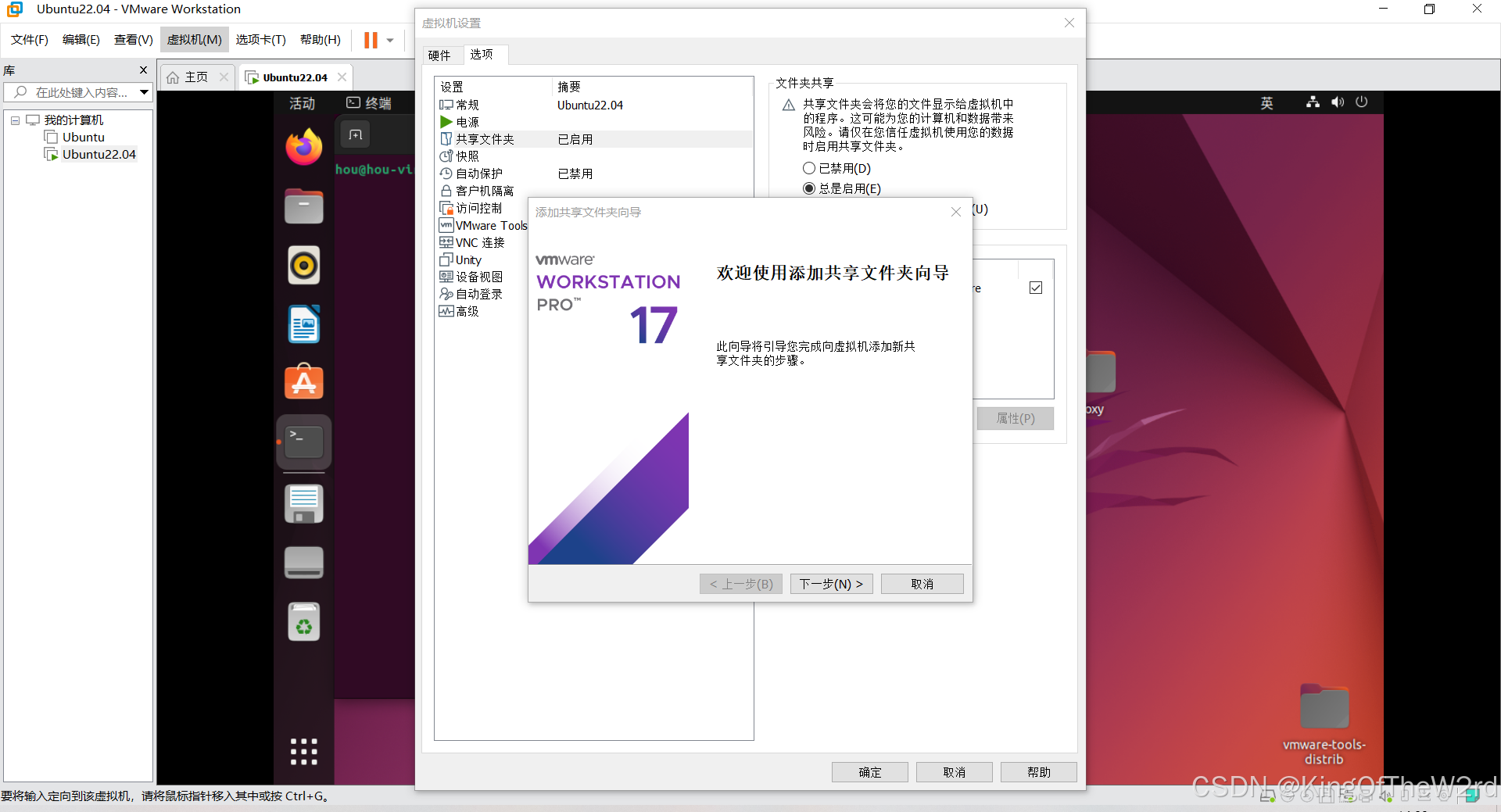Switch to the 硬件 tab
Viewport: 1501px width, 812px height.
(x=439, y=55)
